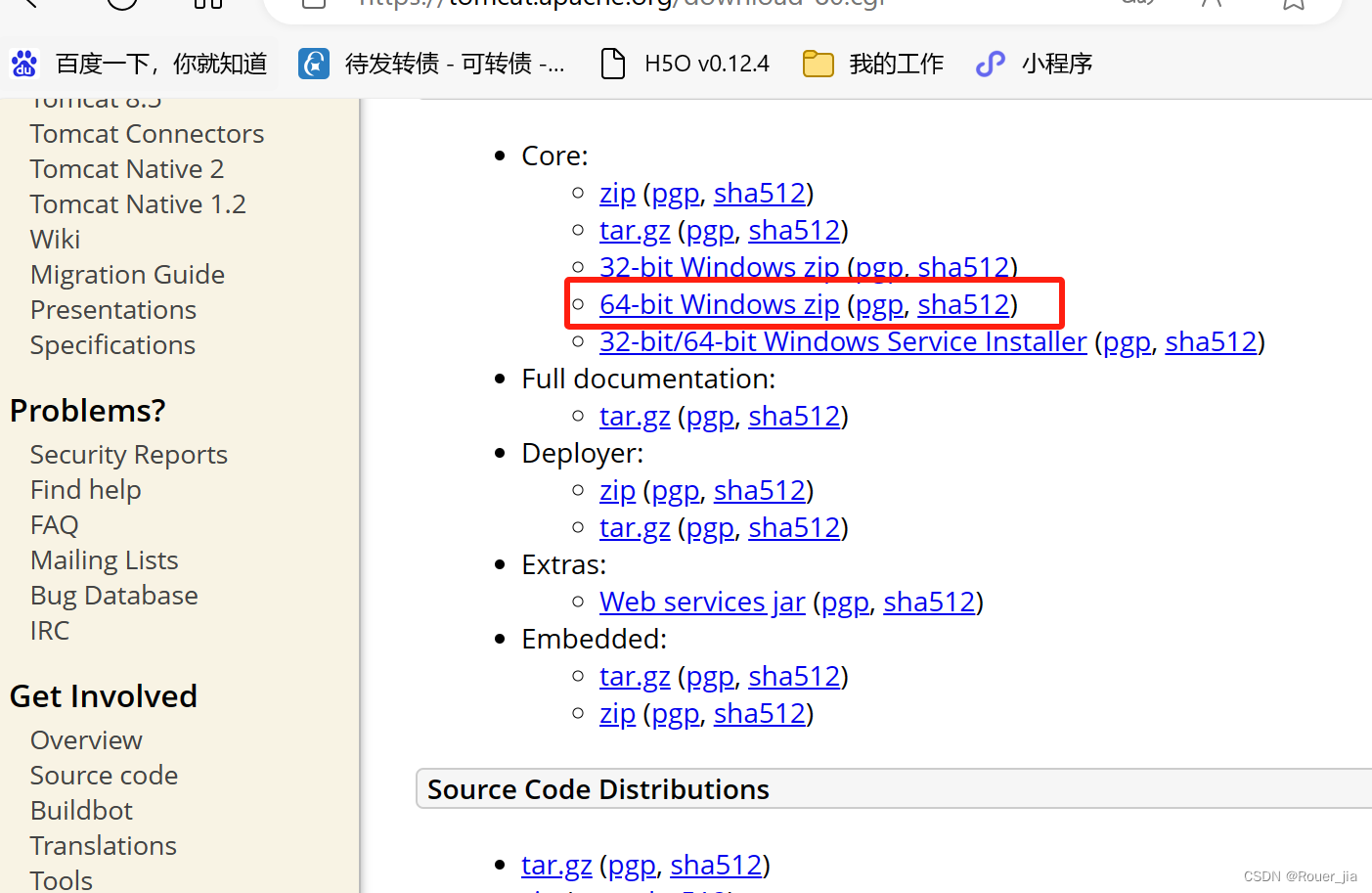1372x893 pixels.
Task: Download the Core zip package
Action: click(x=617, y=194)
